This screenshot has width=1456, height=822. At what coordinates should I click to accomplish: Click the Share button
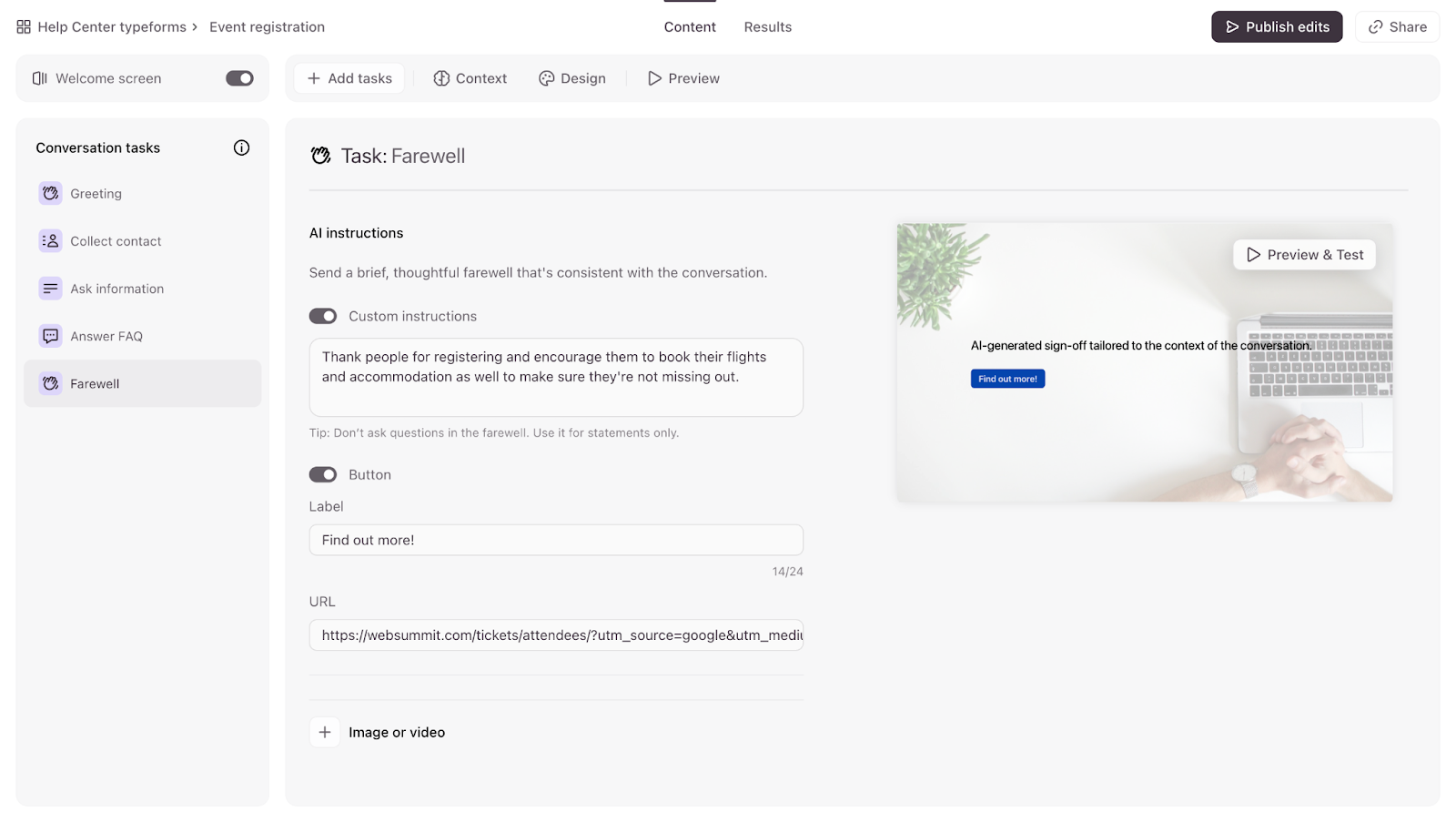tap(1397, 27)
